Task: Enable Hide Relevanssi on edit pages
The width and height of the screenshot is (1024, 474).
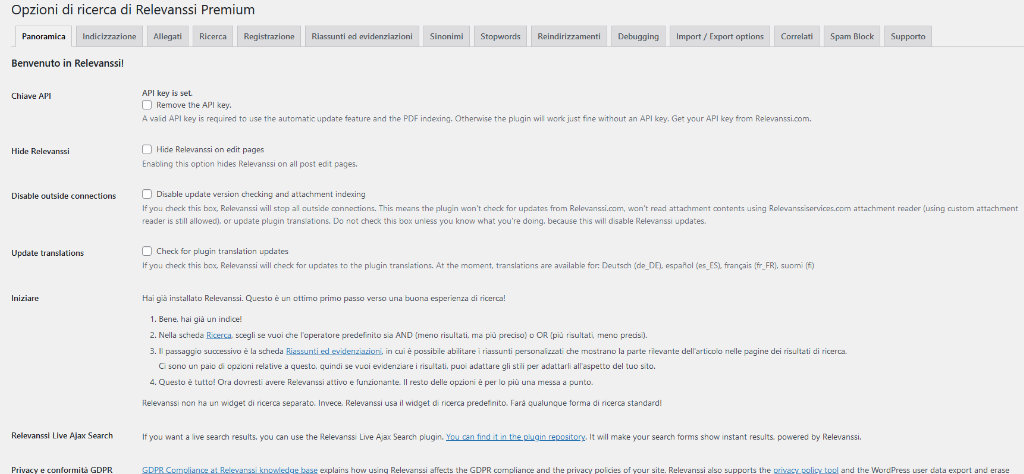Action: coord(147,149)
